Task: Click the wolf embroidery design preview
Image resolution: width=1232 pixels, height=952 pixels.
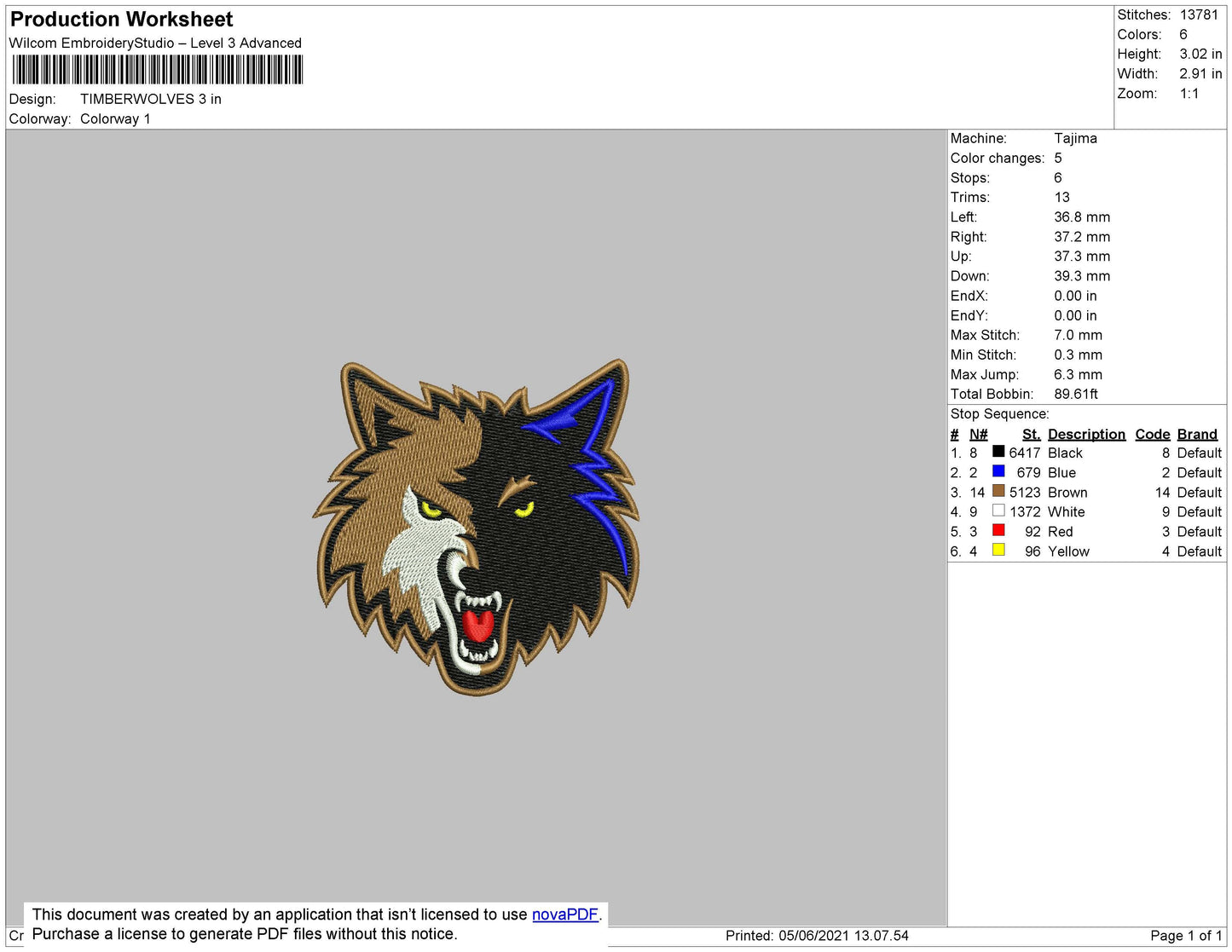Action: [476, 526]
